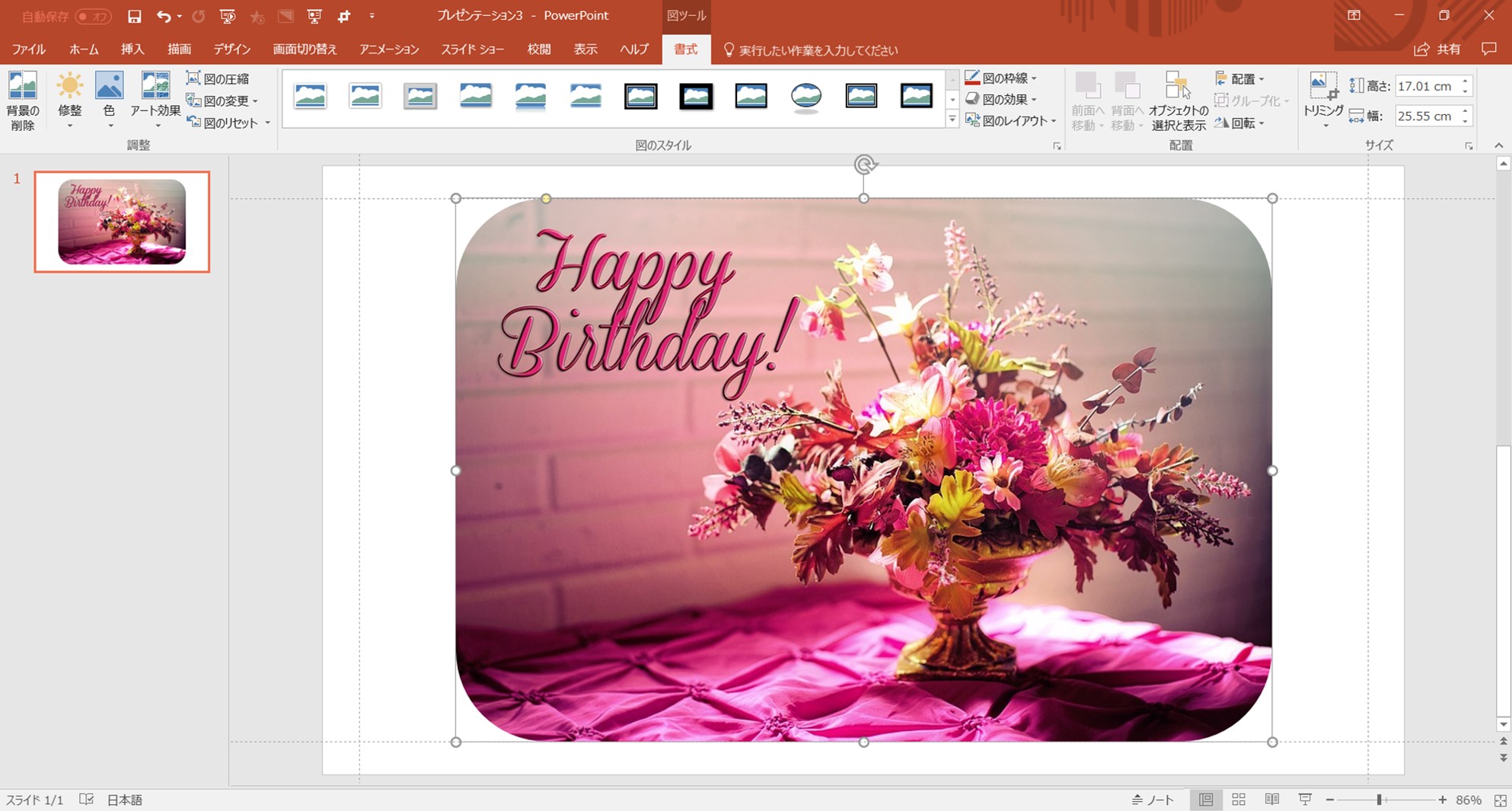Open the Review (校閲) tab

[x=539, y=49]
